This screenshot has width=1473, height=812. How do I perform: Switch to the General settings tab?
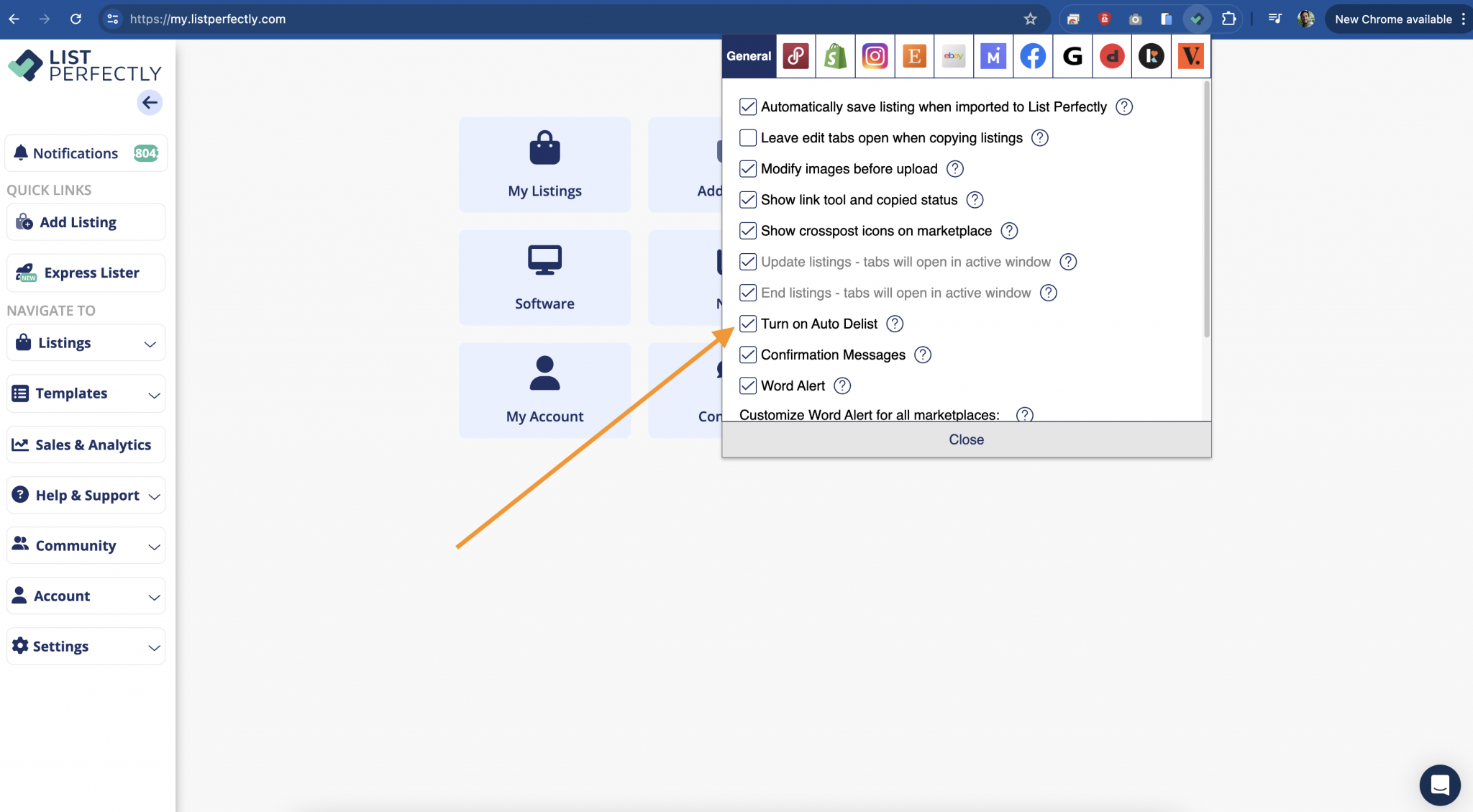pyautogui.click(x=749, y=56)
